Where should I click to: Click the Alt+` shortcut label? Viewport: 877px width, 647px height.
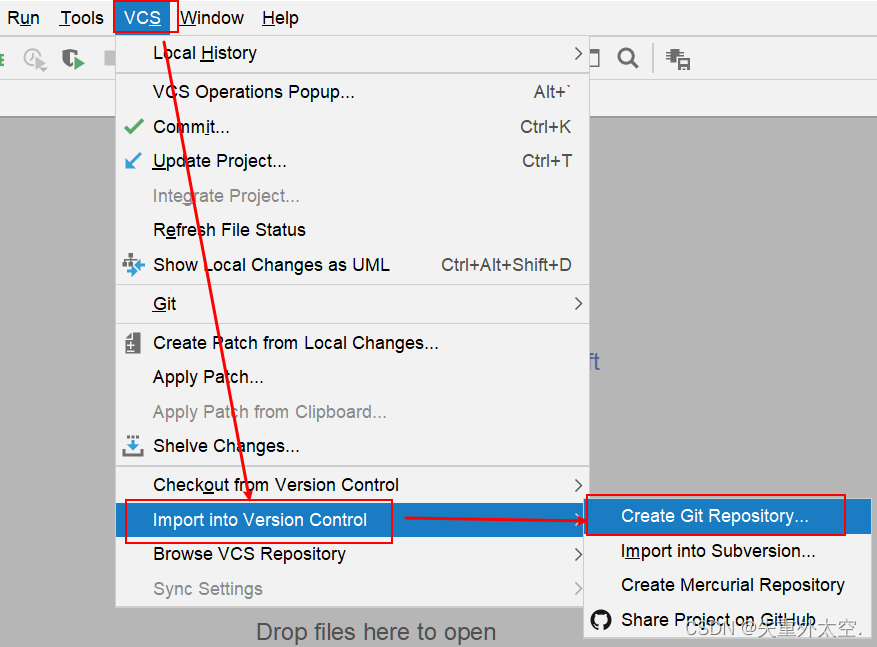coord(552,92)
